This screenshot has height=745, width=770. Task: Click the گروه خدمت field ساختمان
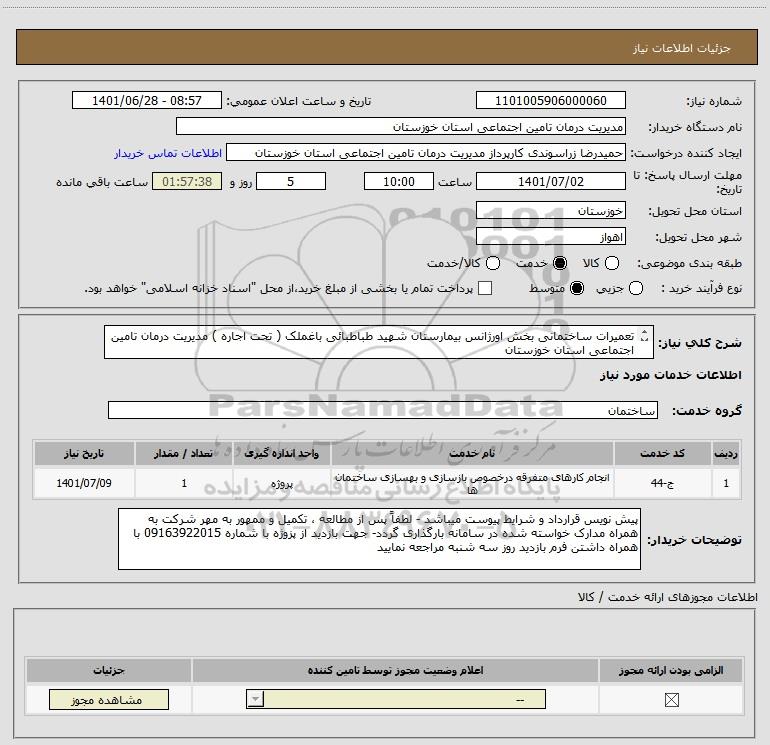[383, 410]
